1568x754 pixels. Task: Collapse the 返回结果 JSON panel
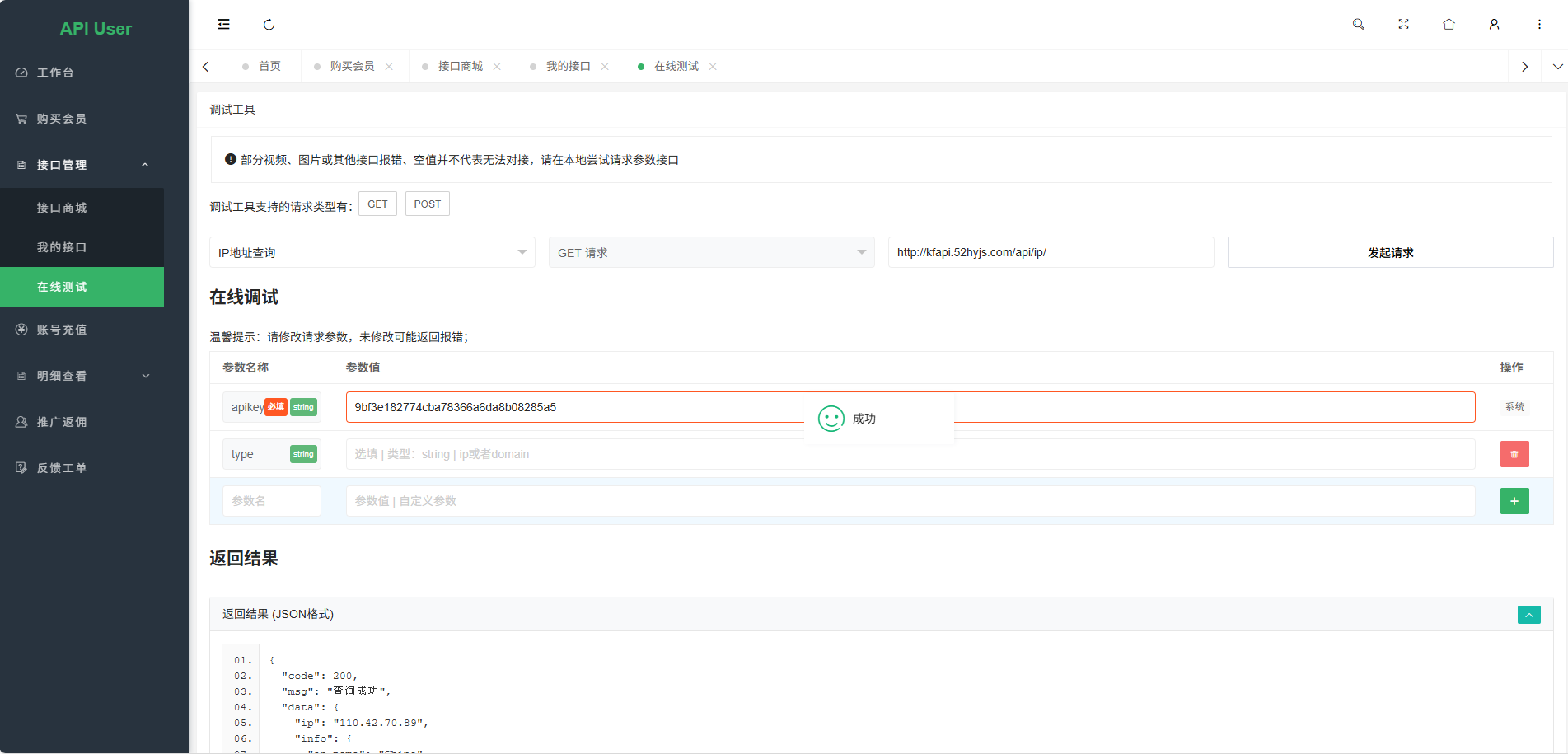1528,614
